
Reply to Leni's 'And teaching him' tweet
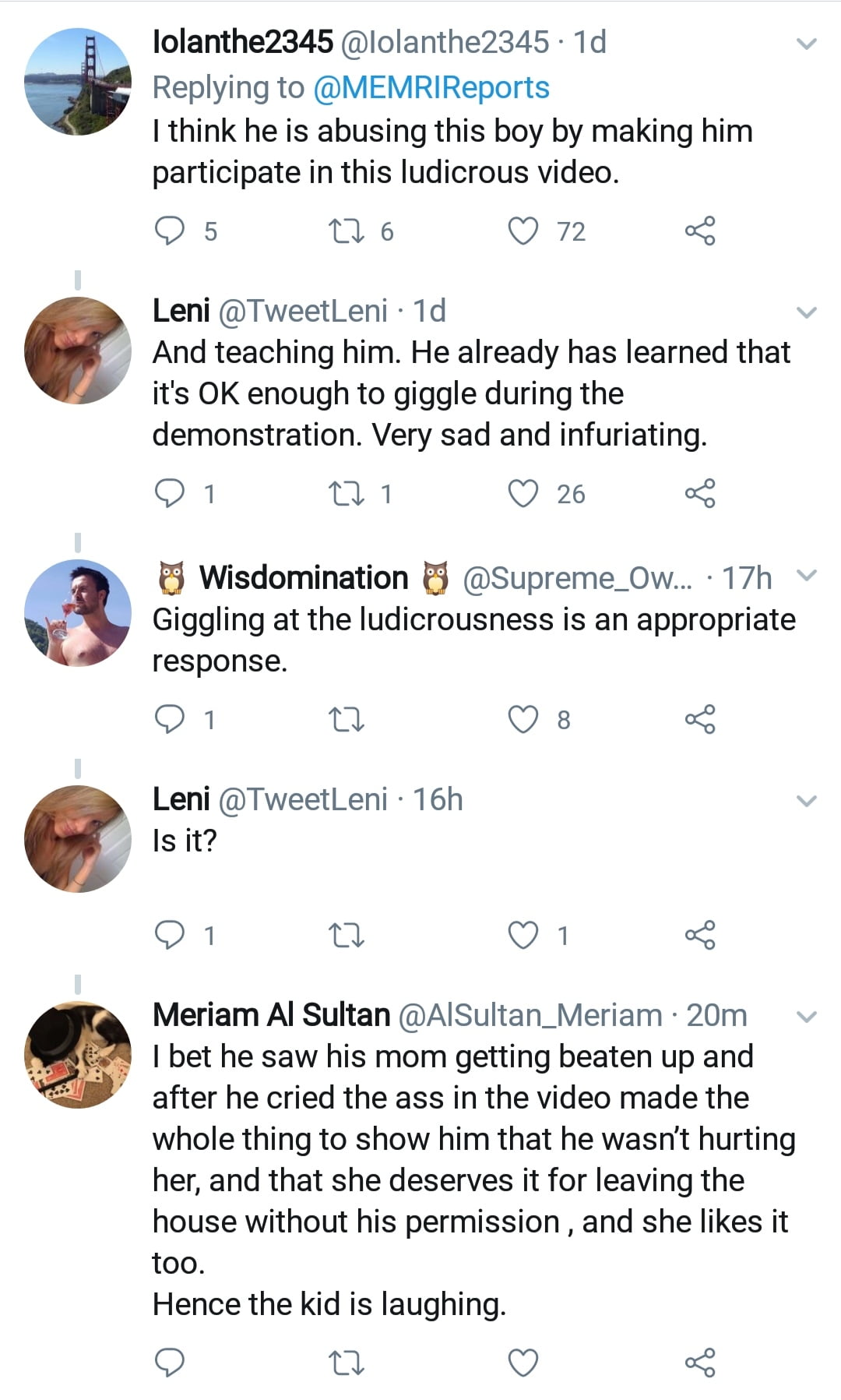point(170,493)
